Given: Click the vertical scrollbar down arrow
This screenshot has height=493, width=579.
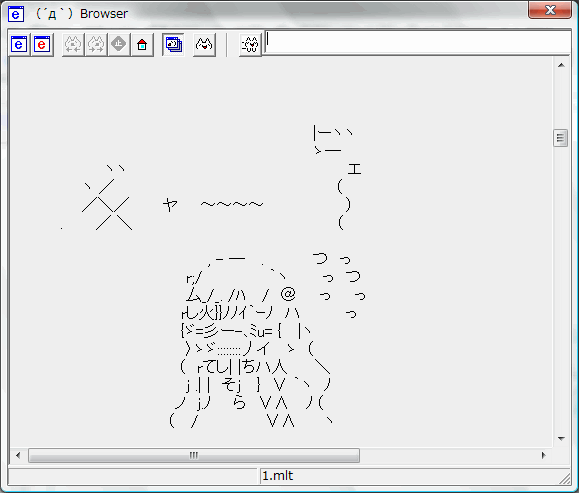Looking at the screenshot, I should pos(561,439).
